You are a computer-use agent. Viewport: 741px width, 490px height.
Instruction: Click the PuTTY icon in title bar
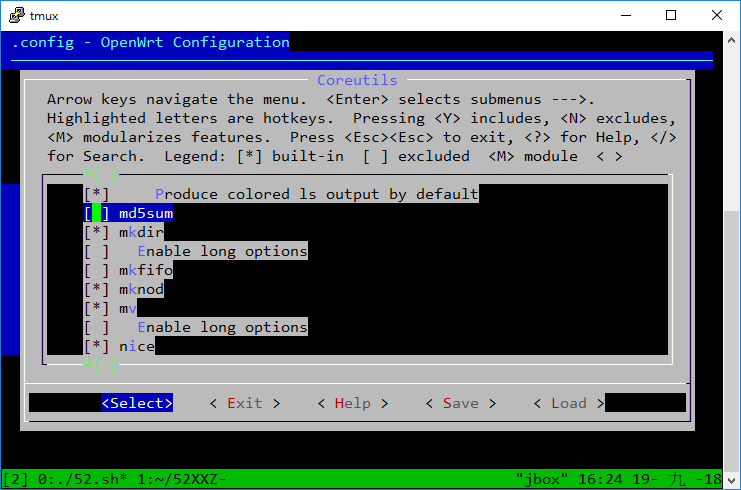[17, 15]
